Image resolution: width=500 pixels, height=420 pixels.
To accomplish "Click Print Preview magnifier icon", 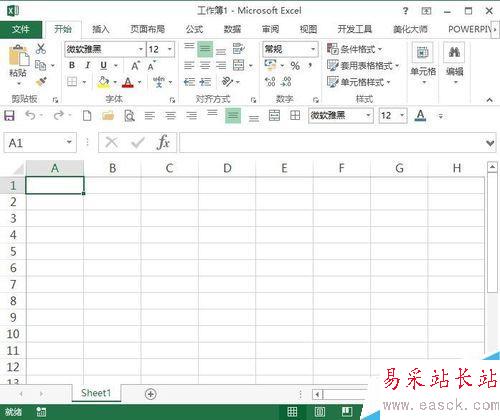I will point(129,116).
